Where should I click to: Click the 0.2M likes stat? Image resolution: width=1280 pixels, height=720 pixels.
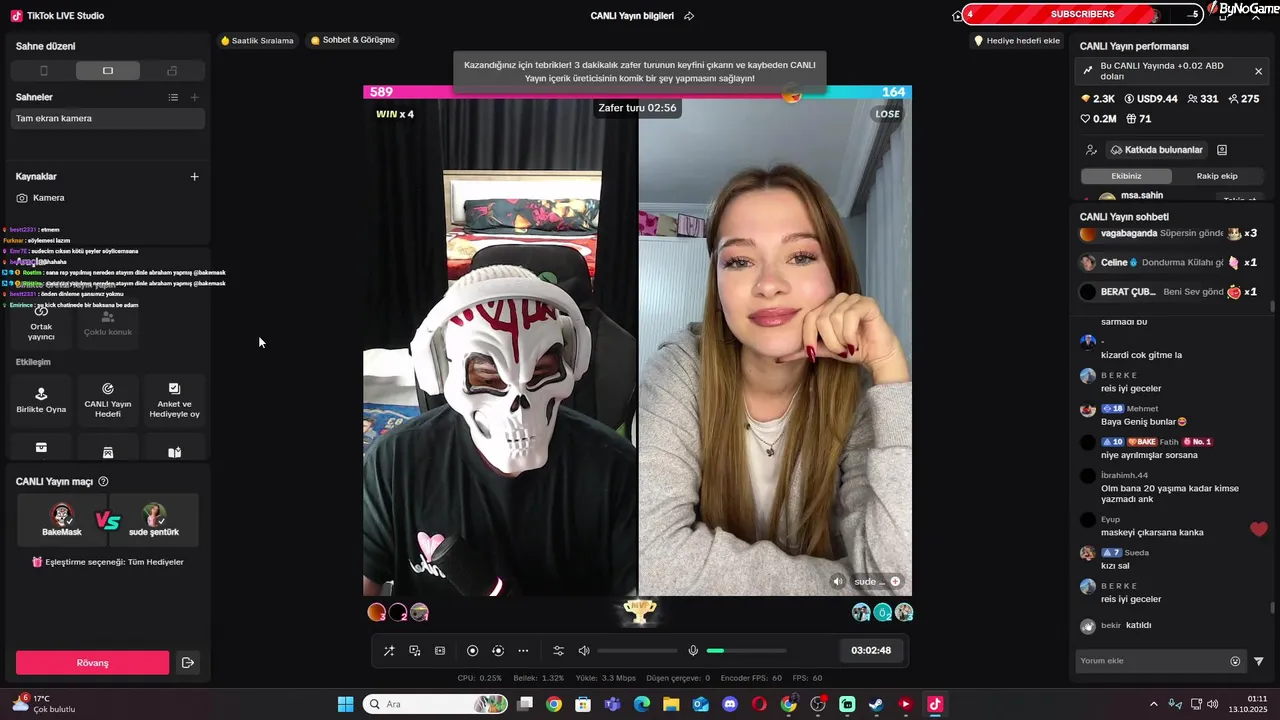click(1098, 118)
